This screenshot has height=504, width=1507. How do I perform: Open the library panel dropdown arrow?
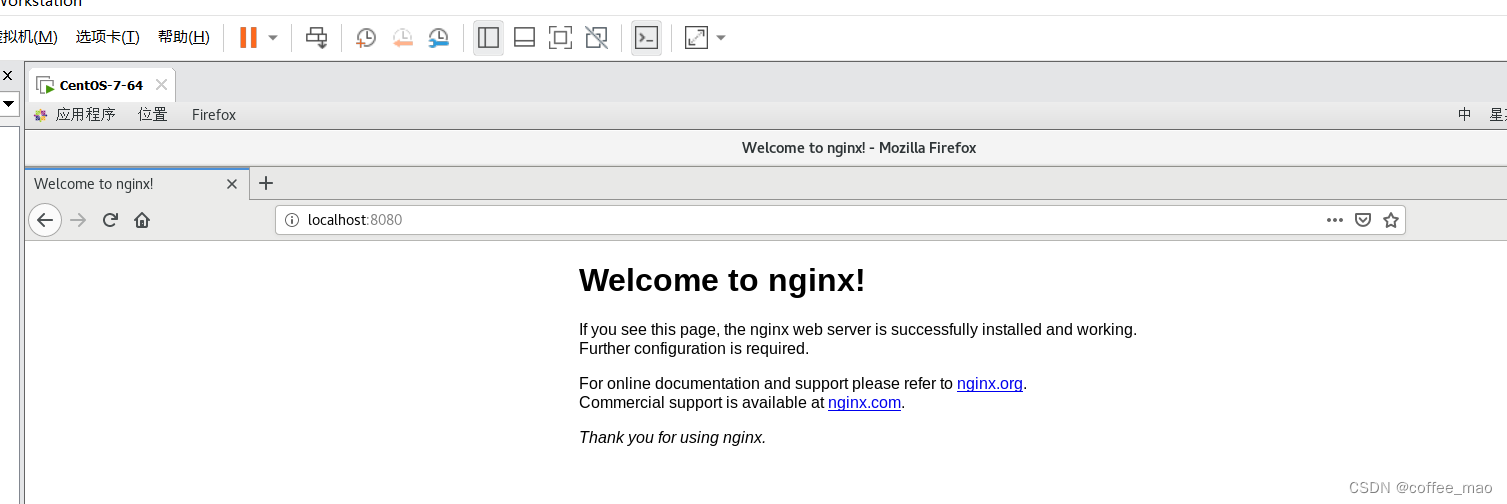(8, 103)
